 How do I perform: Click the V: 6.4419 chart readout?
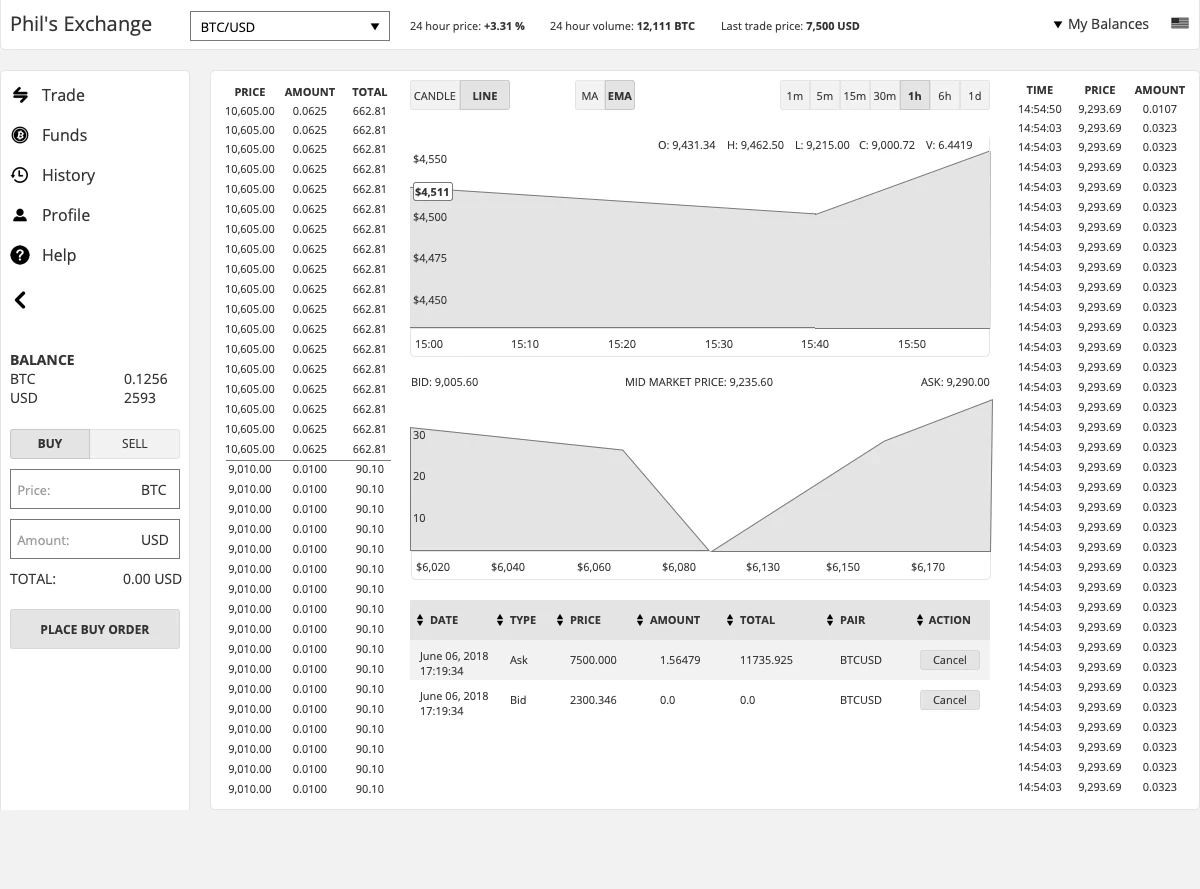949,145
